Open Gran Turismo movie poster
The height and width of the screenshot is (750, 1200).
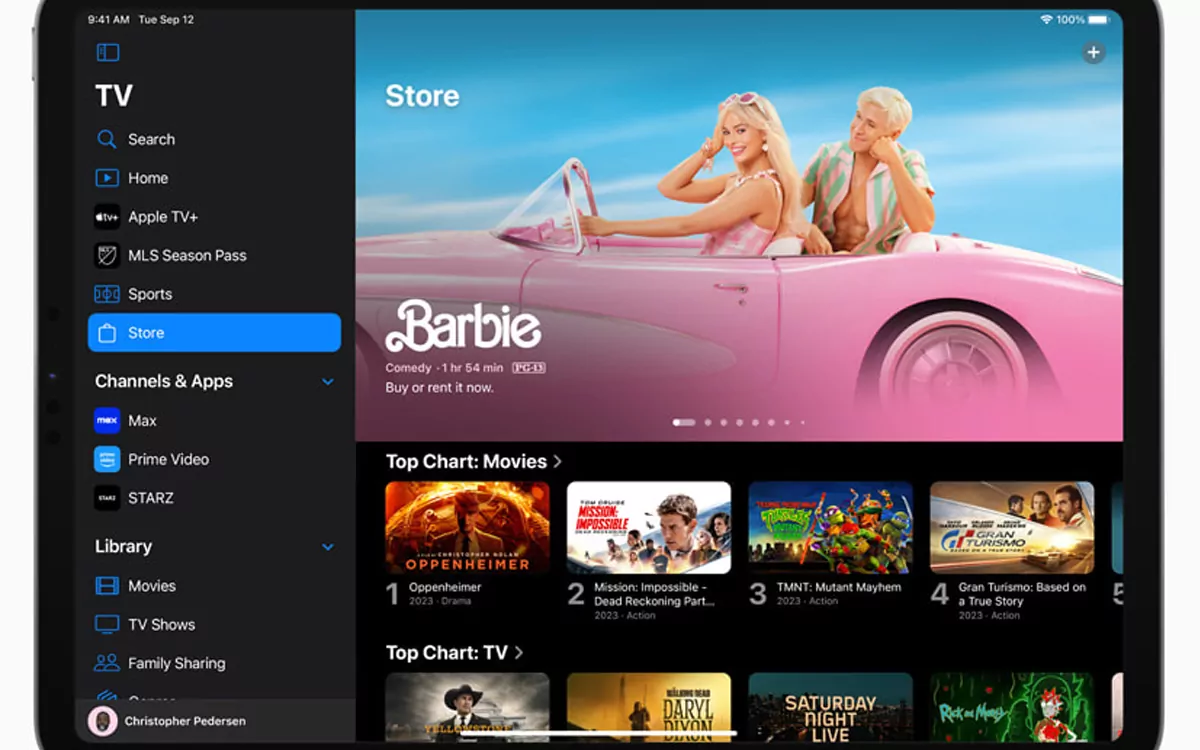(x=1012, y=527)
